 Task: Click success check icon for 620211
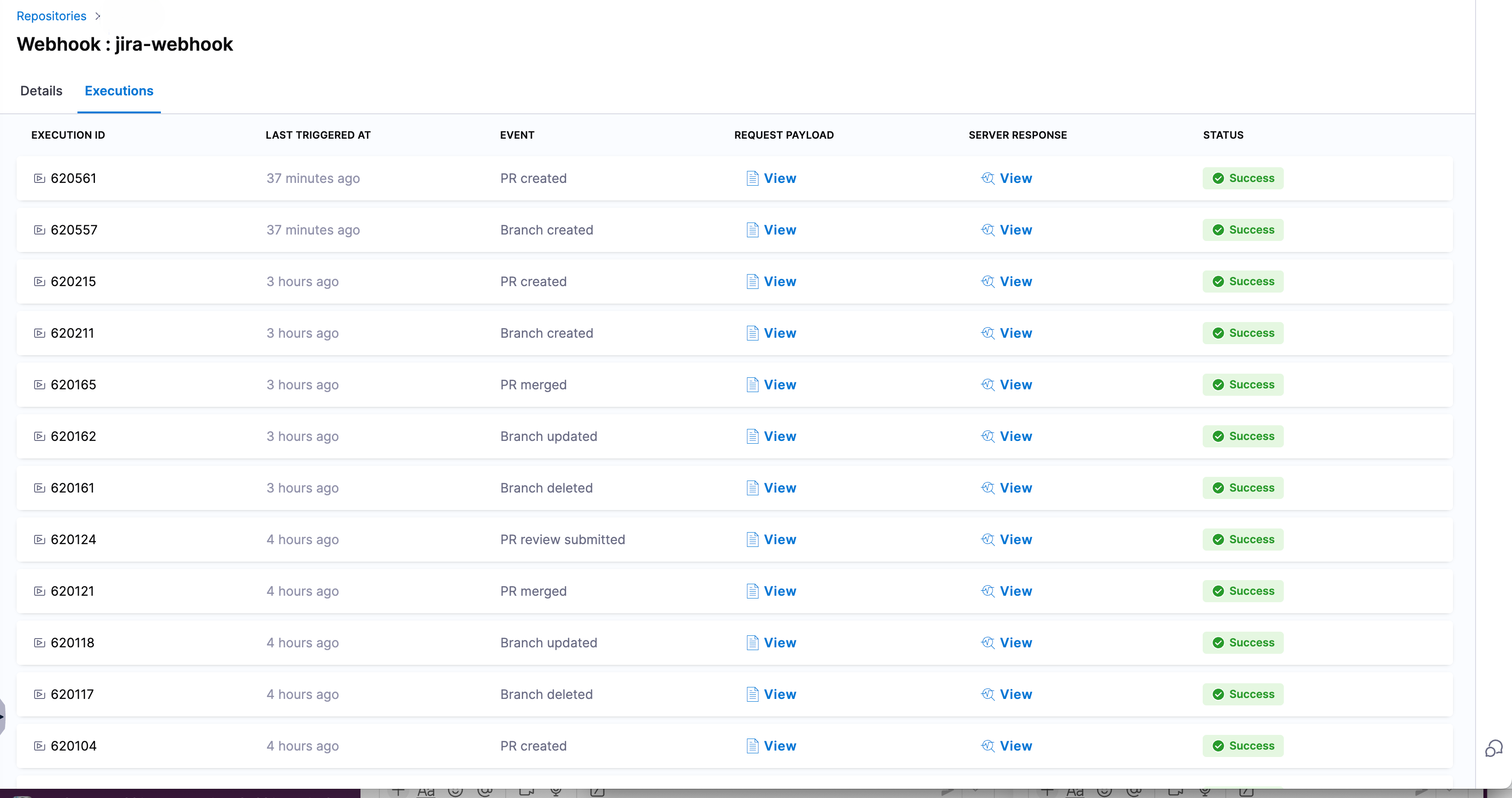click(1218, 333)
